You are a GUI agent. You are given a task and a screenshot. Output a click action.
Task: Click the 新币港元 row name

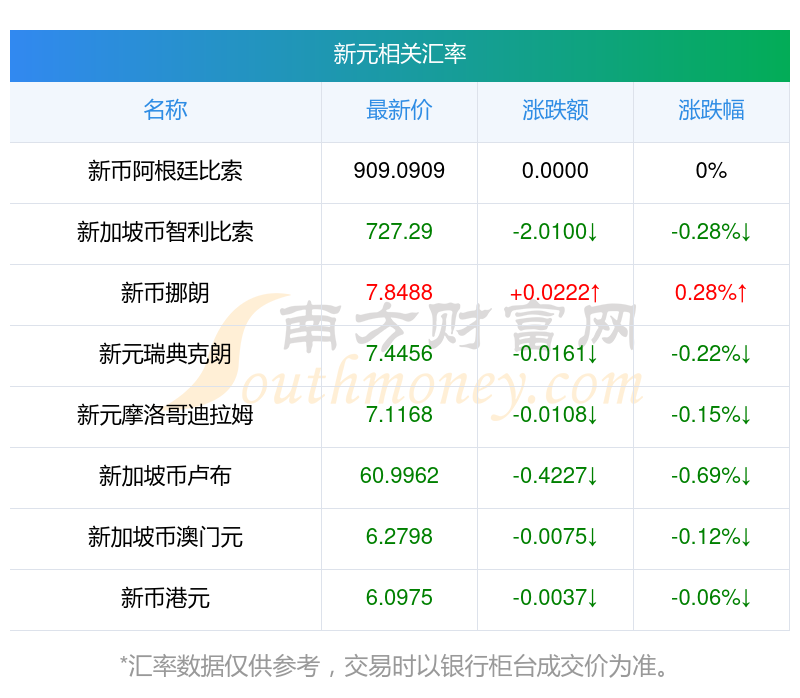(165, 598)
